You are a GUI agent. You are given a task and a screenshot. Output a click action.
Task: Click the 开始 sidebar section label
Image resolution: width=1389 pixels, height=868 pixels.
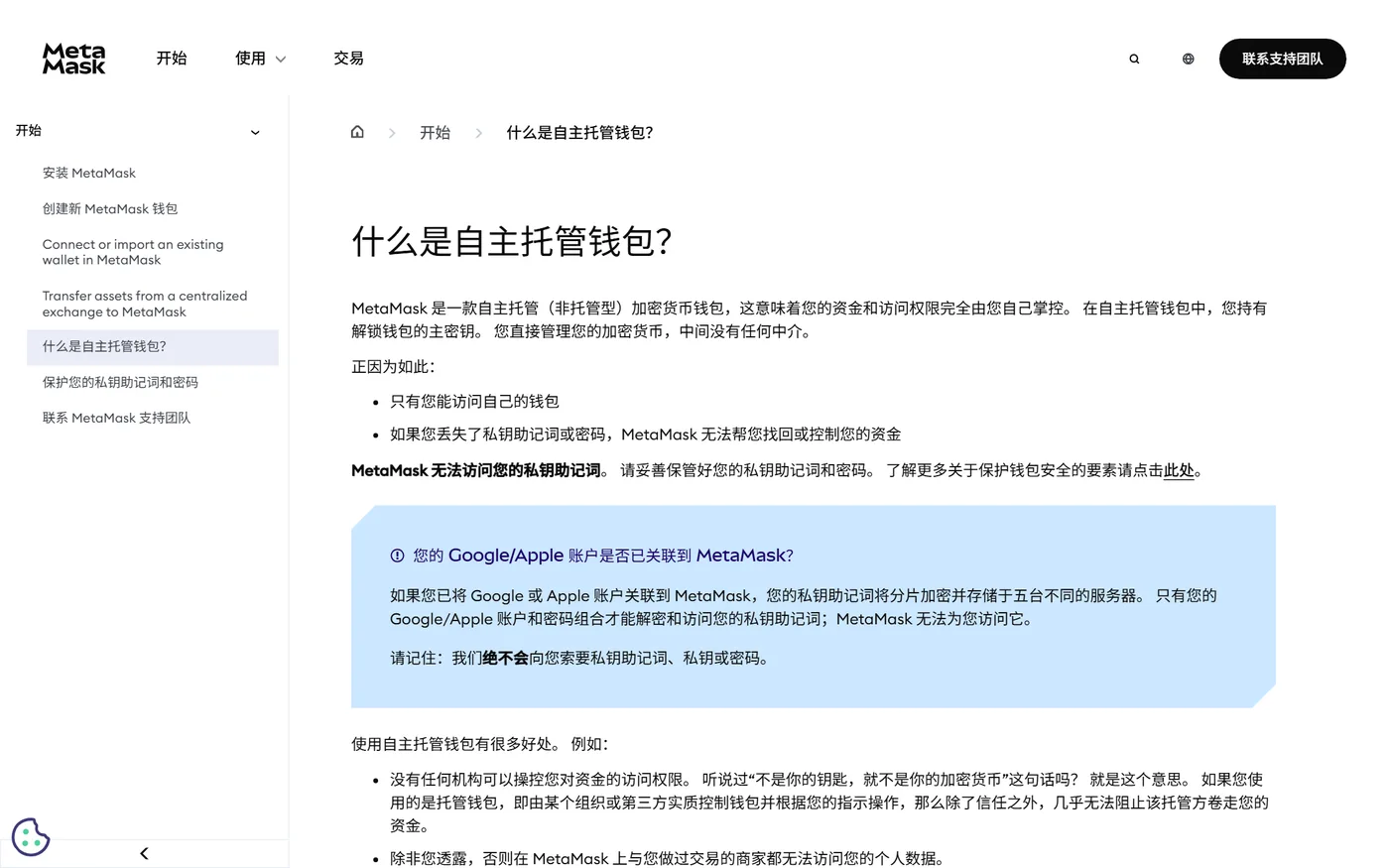[x=29, y=131]
